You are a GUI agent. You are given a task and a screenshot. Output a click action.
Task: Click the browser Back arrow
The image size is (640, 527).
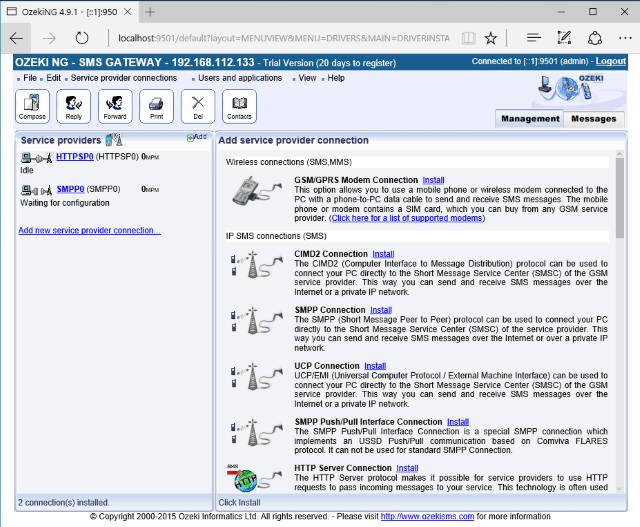pyautogui.click(x=16, y=38)
